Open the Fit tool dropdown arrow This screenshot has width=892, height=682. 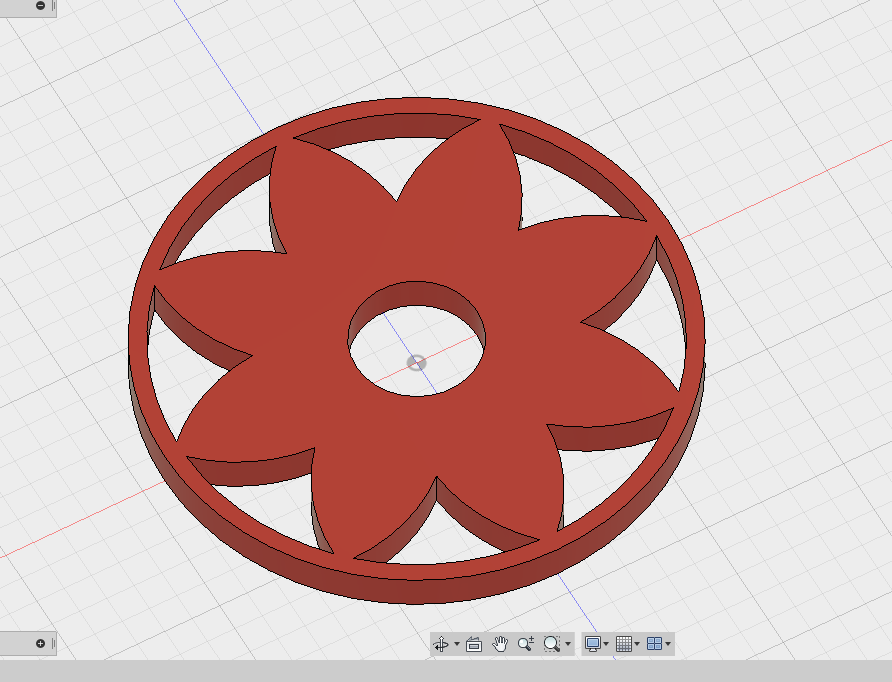tap(567, 644)
